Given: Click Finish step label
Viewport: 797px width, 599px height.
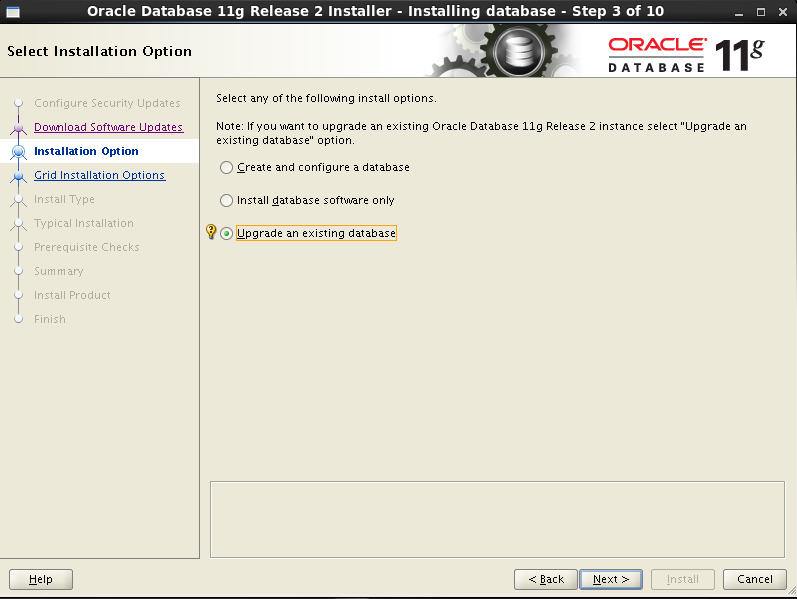Looking at the screenshot, I should [50, 319].
